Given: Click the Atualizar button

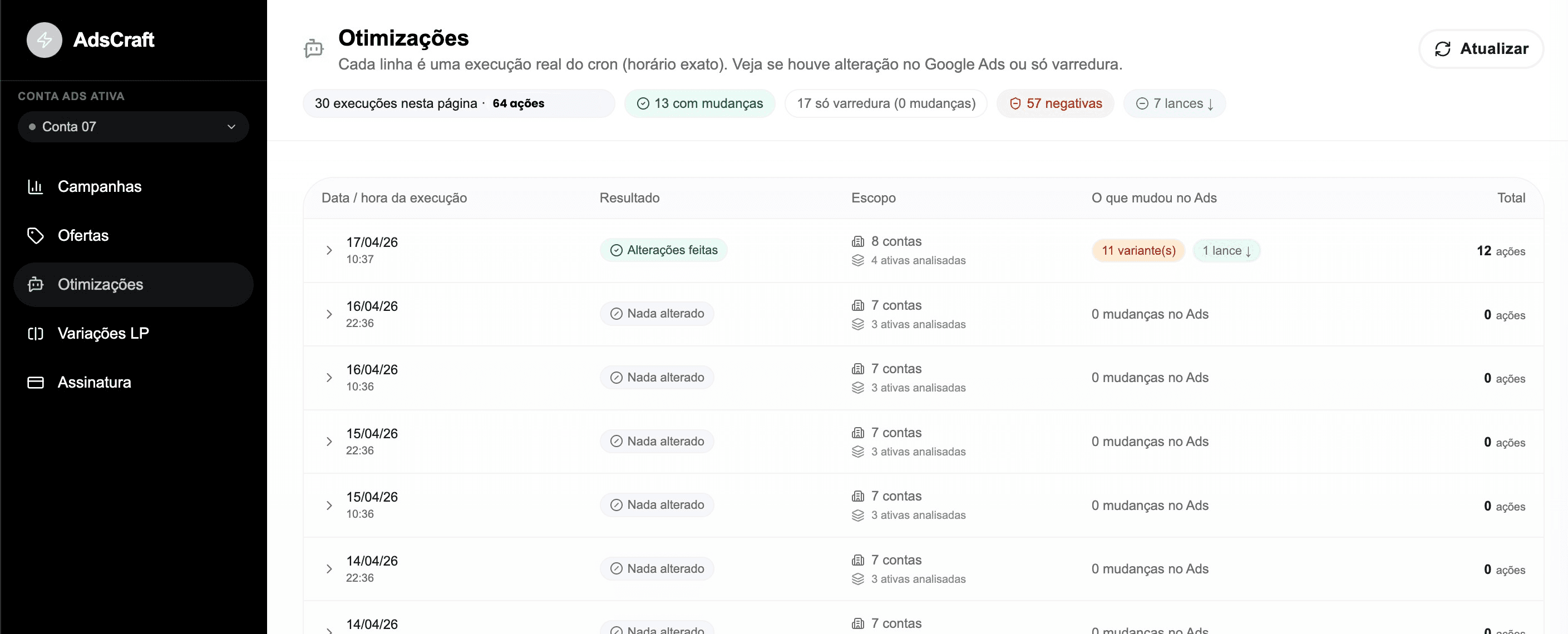Looking at the screenshot, I should click(x=1481, y=49).
